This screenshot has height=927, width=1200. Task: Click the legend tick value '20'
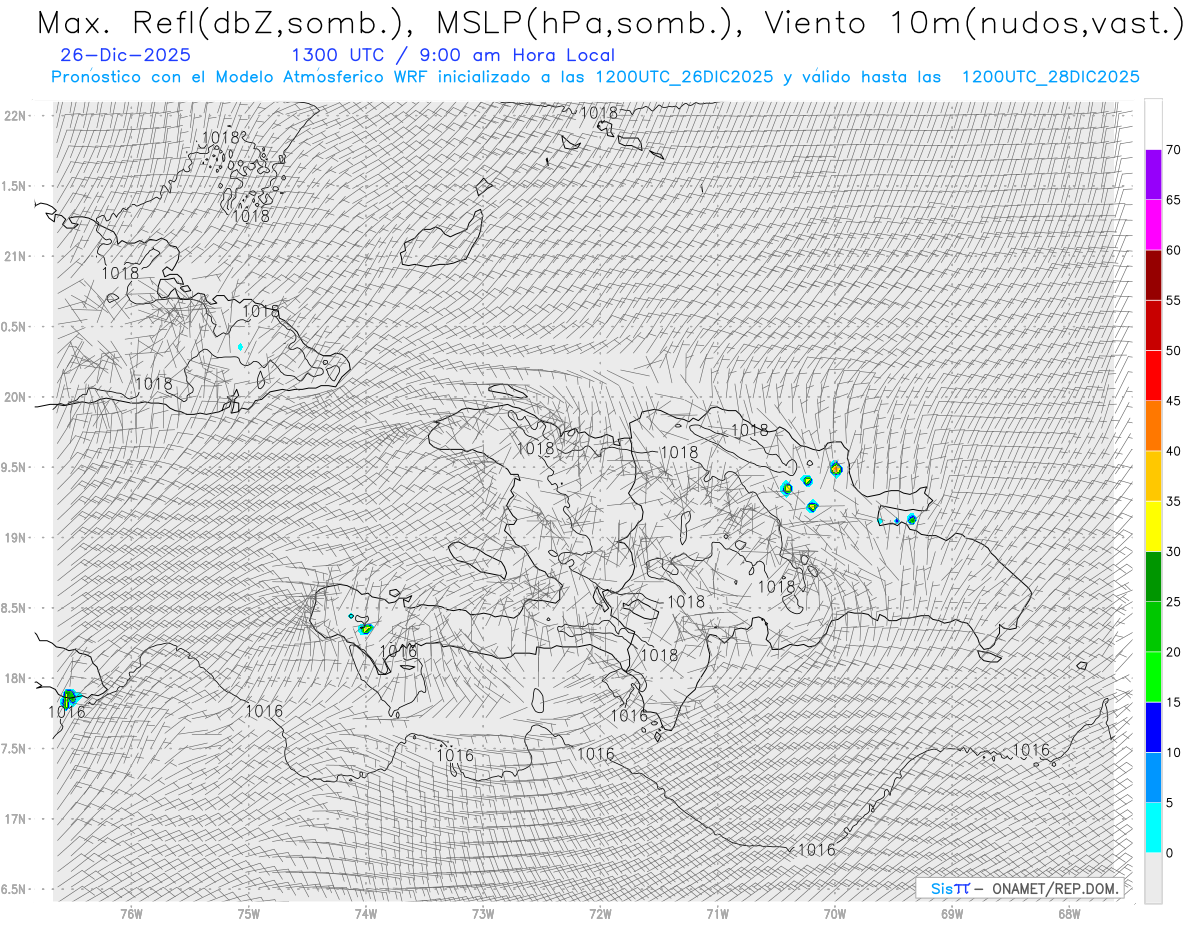tap(1173, 652)
